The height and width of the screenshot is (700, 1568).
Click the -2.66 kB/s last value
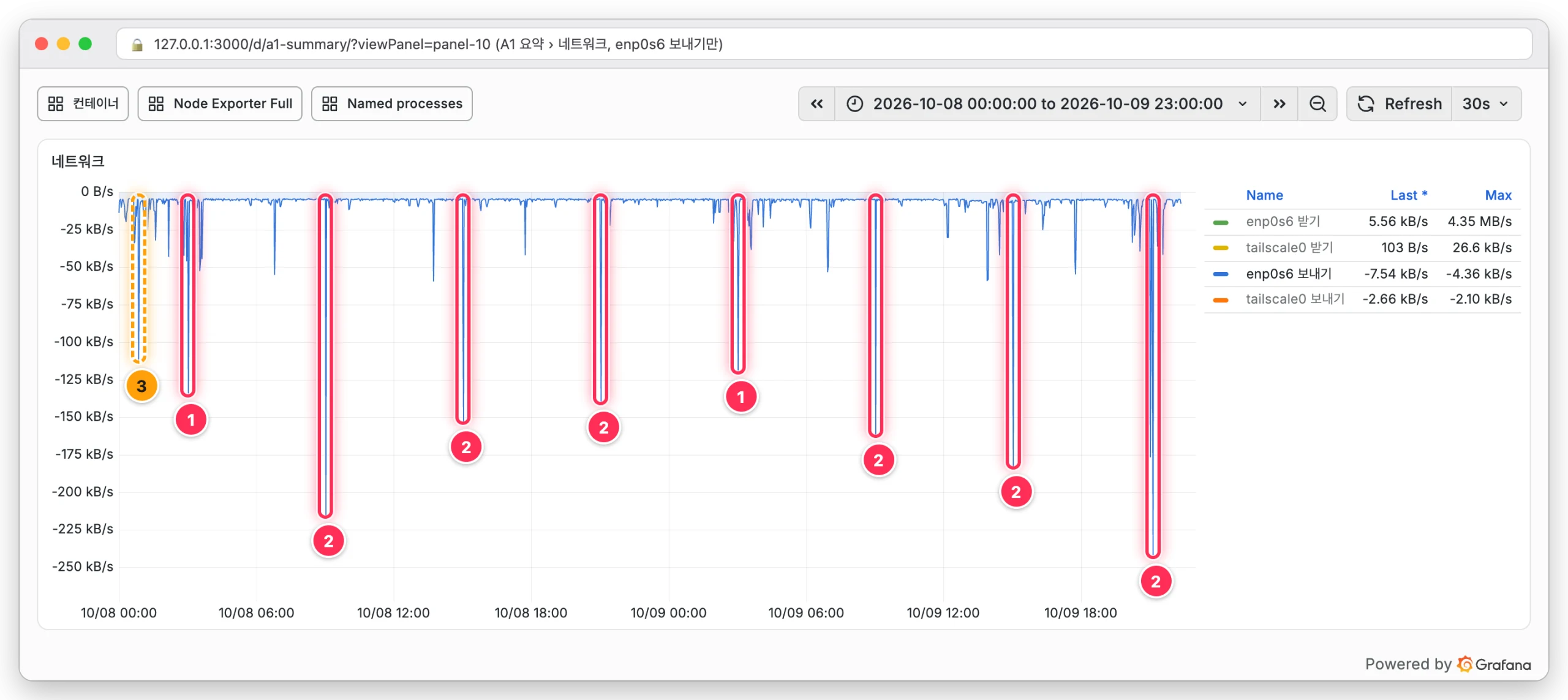pos(1395,299)
